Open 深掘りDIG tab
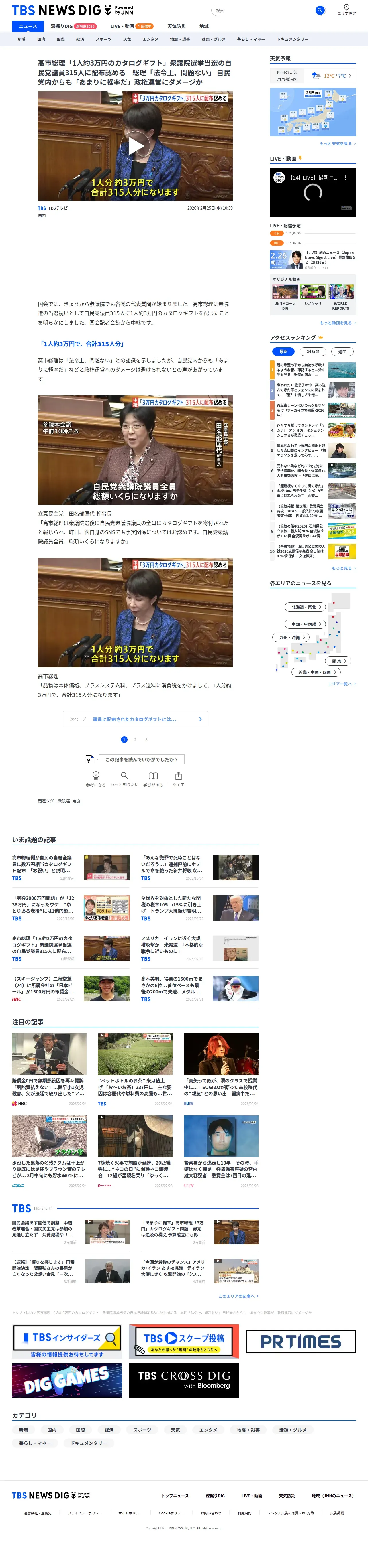Image resolution: width=368 pixels, height=1568 pixels. 73,26
